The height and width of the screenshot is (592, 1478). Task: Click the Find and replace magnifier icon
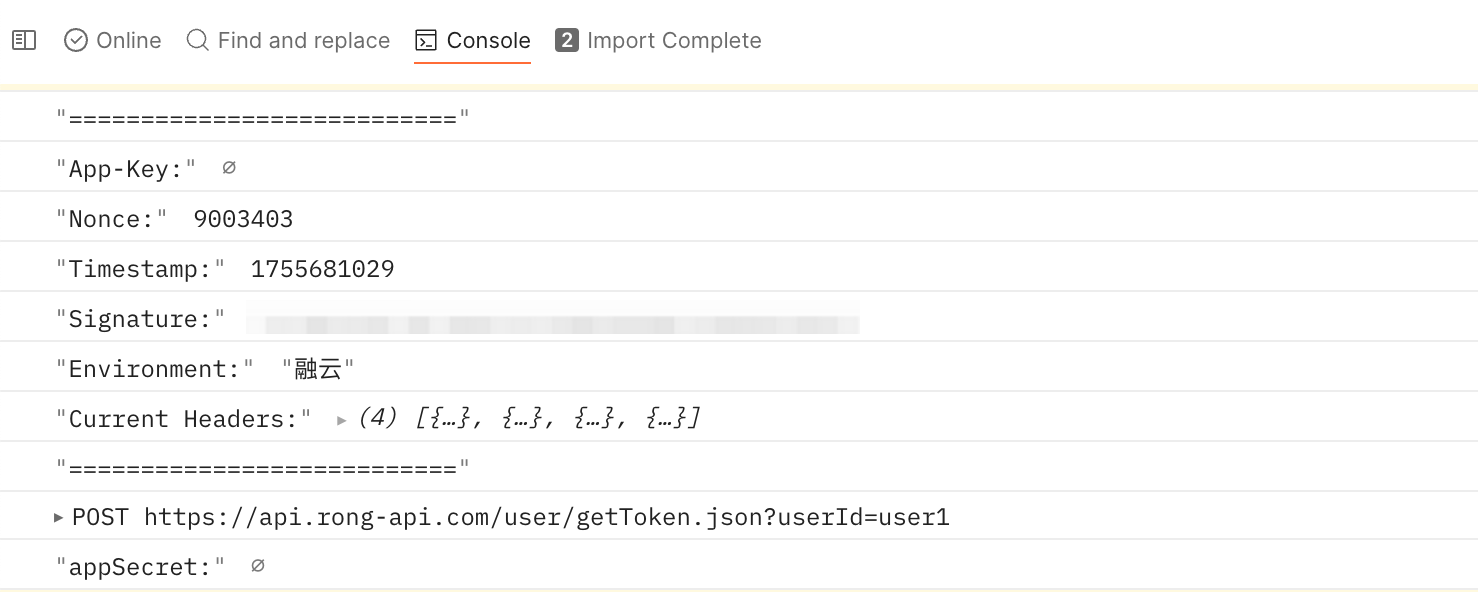click(x=198, y=40)
